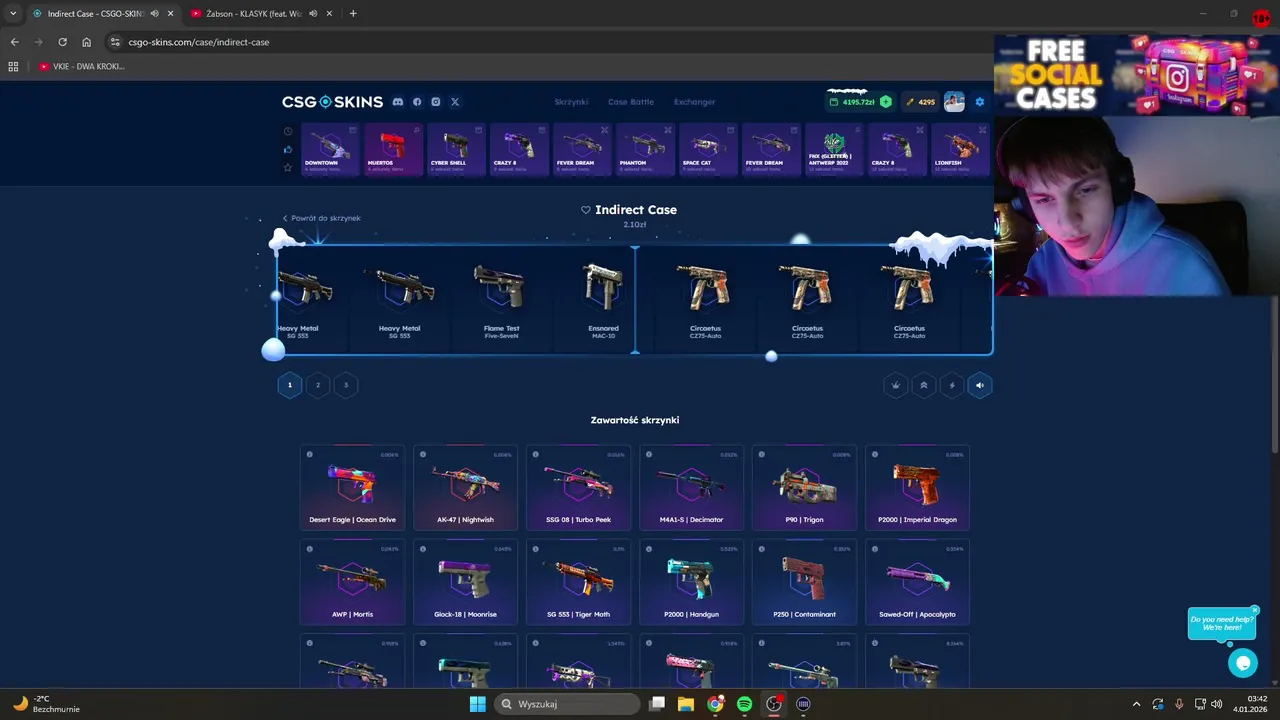Open the Instagram icon in site header

click(x=436, y=102)
